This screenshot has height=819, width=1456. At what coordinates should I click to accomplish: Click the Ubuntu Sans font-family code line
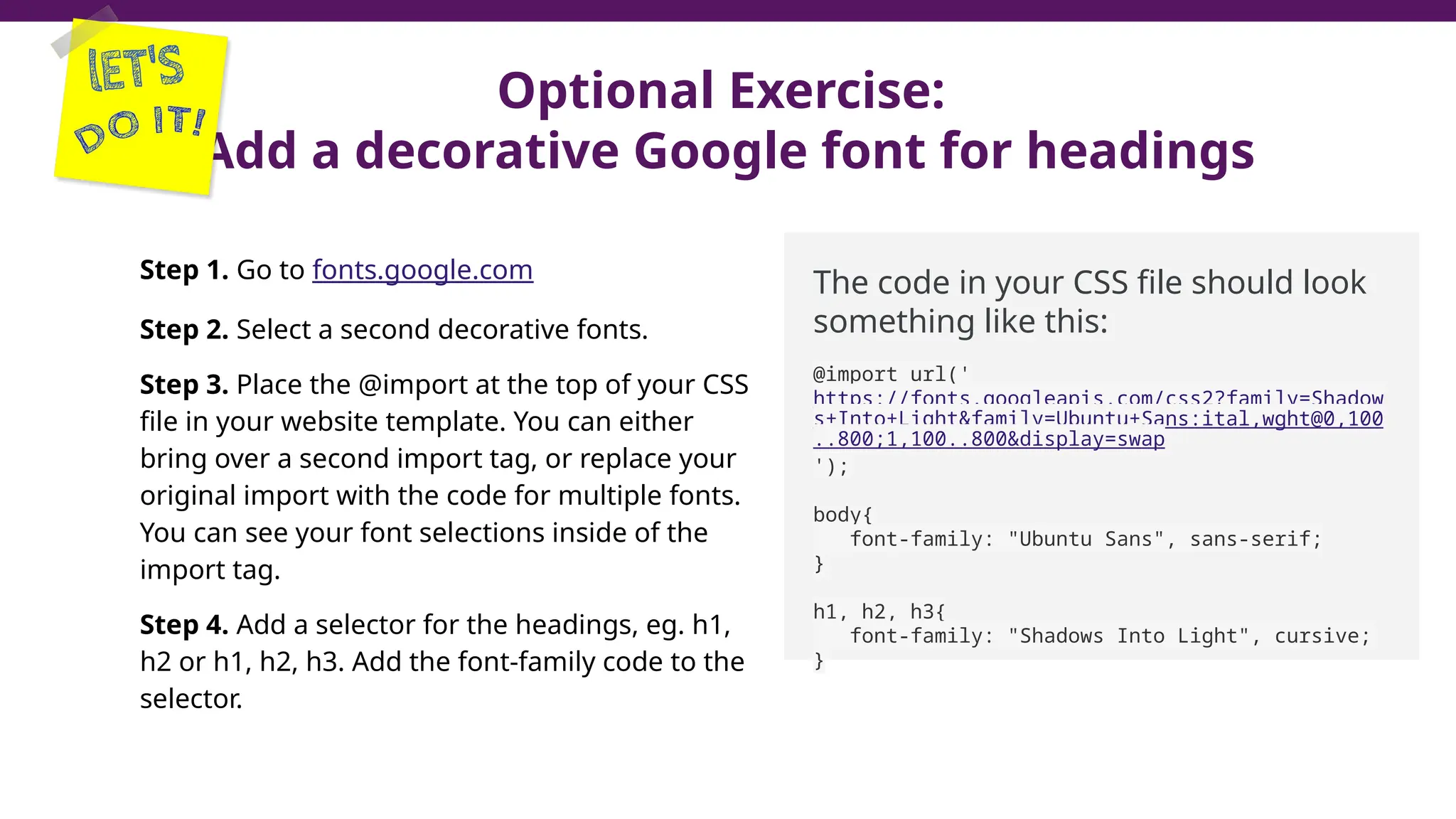coord(1085,539)
